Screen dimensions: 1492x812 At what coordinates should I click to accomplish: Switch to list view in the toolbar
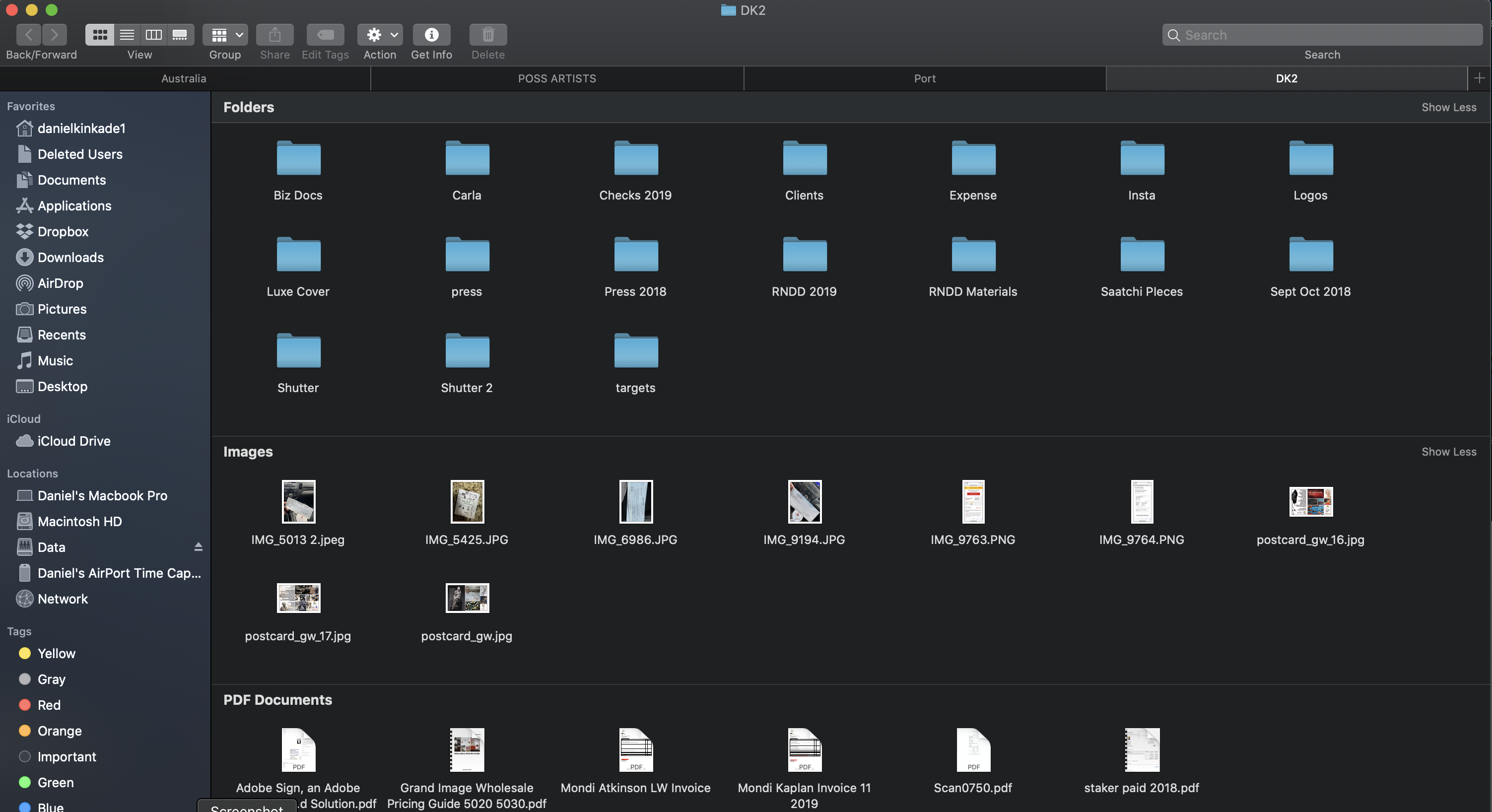tap(127, 35)
